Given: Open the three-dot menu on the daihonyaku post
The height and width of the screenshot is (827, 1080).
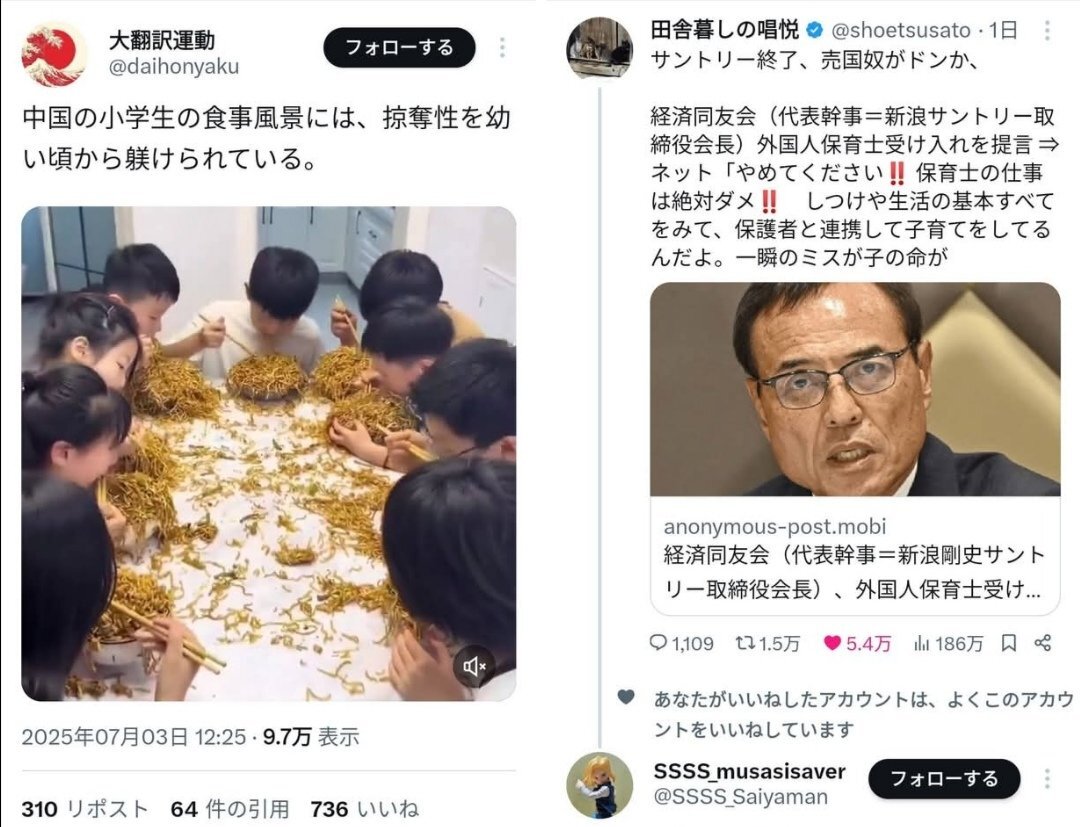Looking at the screenshot, I should point(502,48).
